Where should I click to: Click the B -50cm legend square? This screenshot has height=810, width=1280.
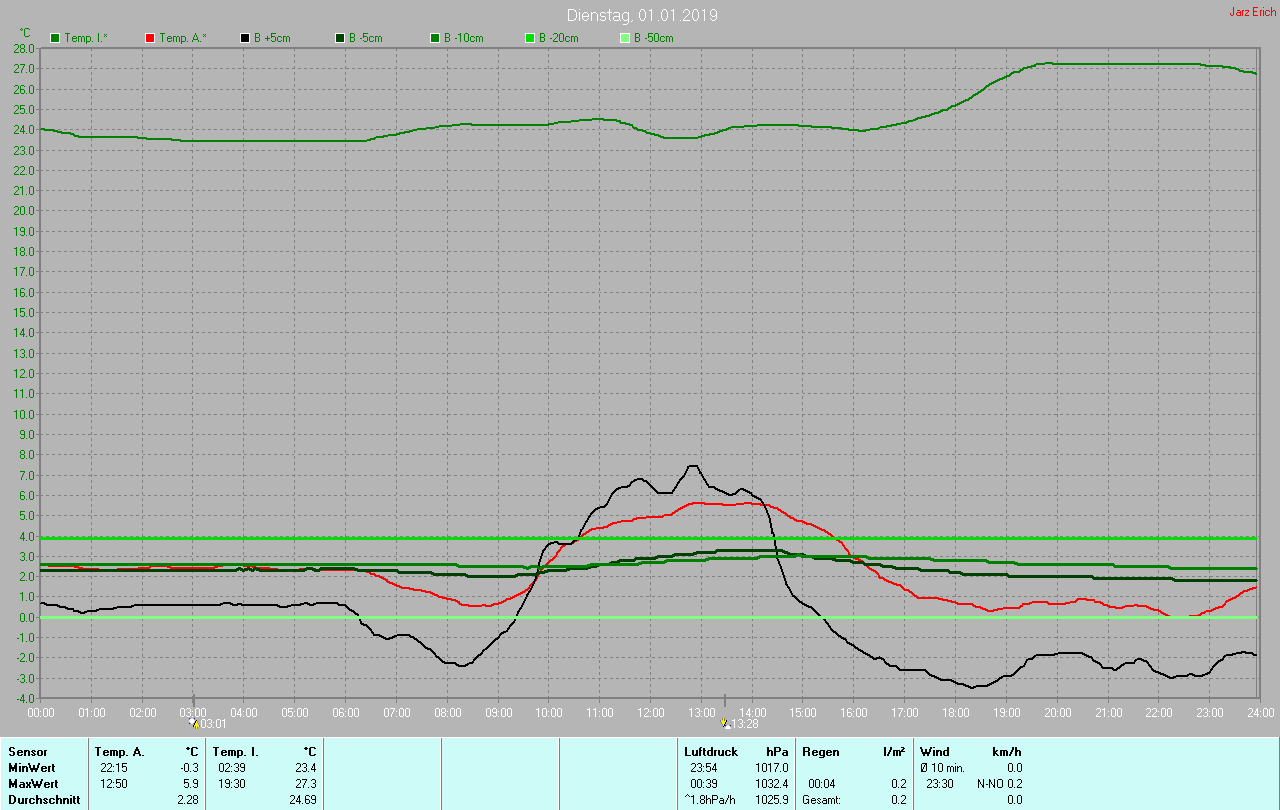(625, 38)
